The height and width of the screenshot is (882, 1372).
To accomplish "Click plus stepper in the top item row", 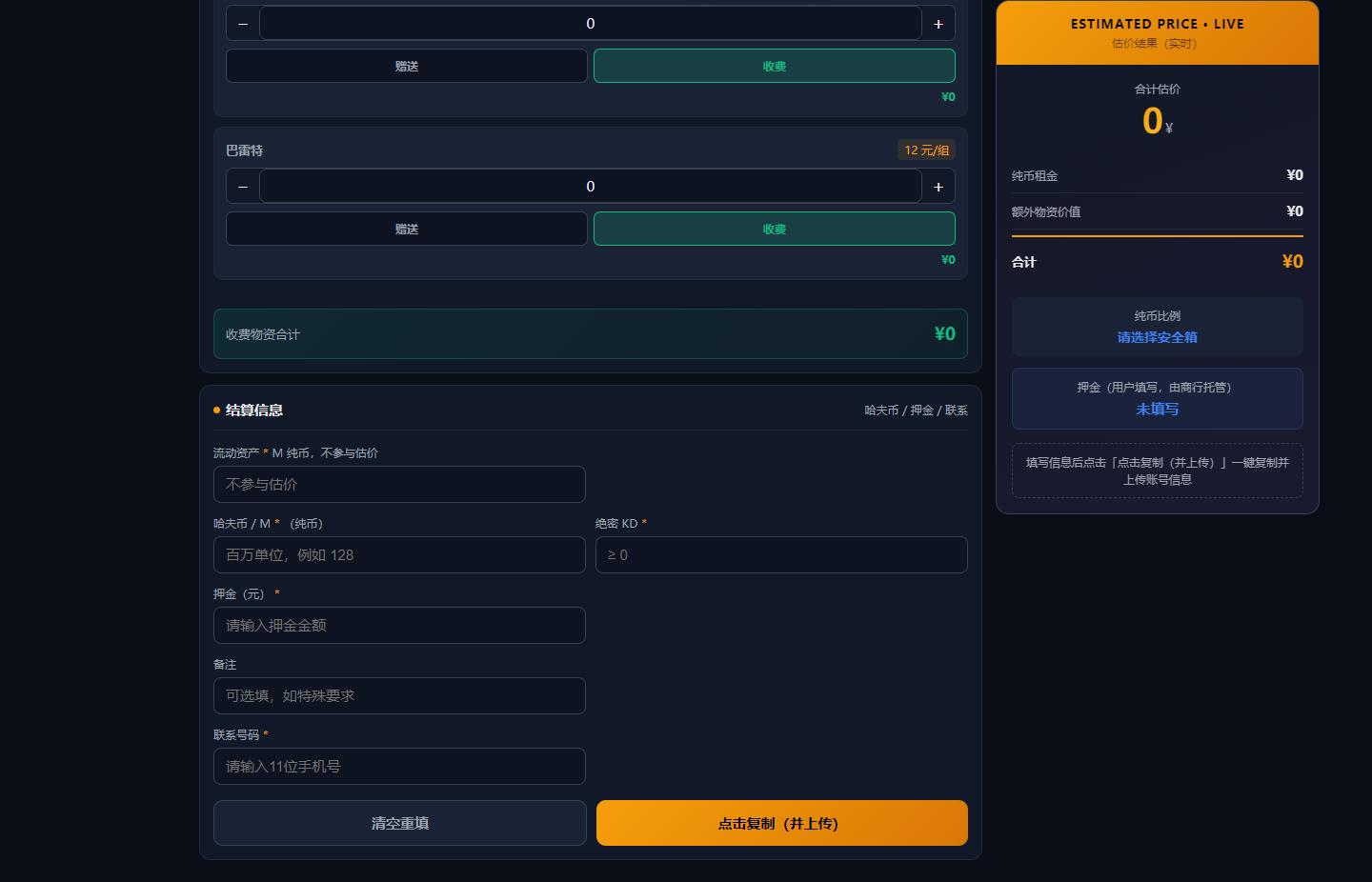I will coord(938,24).
